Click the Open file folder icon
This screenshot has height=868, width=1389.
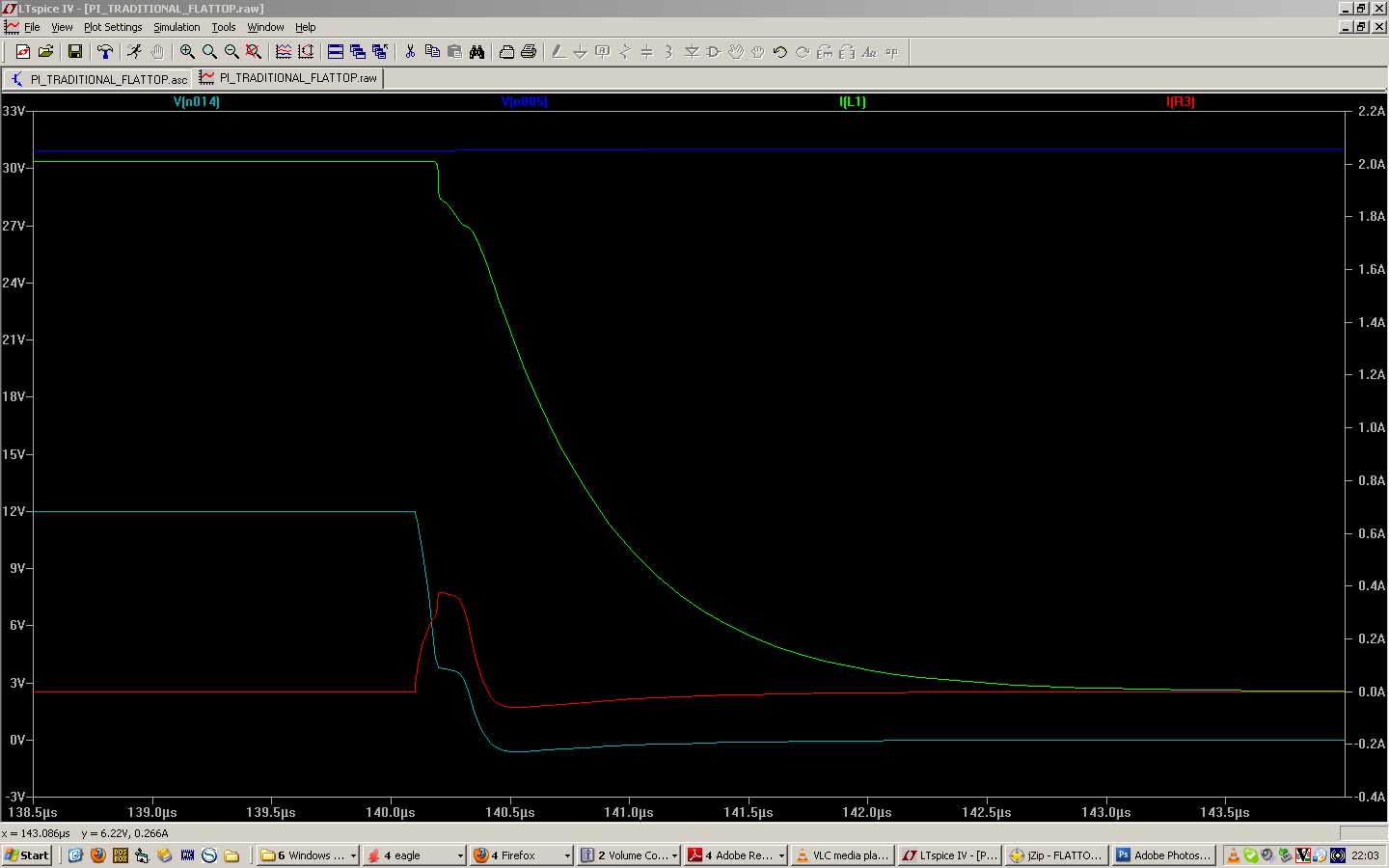tap(45, 52)
